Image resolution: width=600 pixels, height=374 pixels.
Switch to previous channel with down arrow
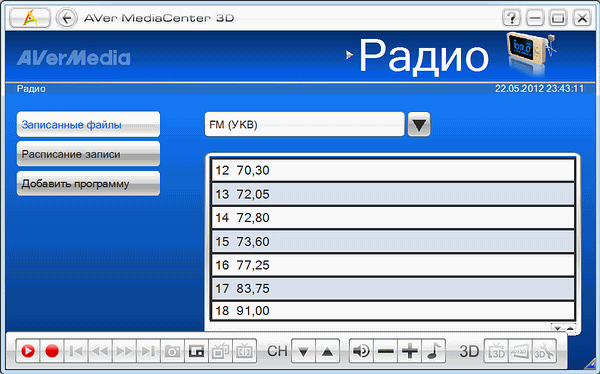point(303,351)
